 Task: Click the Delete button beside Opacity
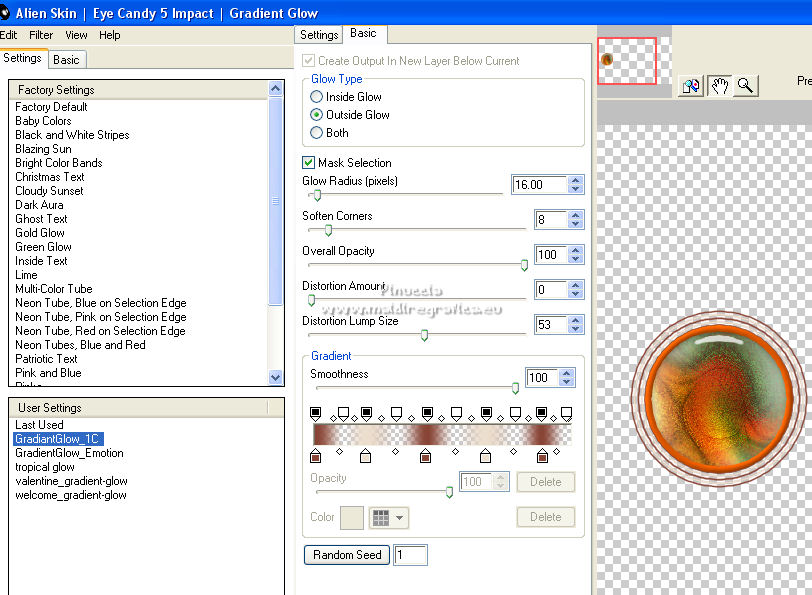point(545,482)
